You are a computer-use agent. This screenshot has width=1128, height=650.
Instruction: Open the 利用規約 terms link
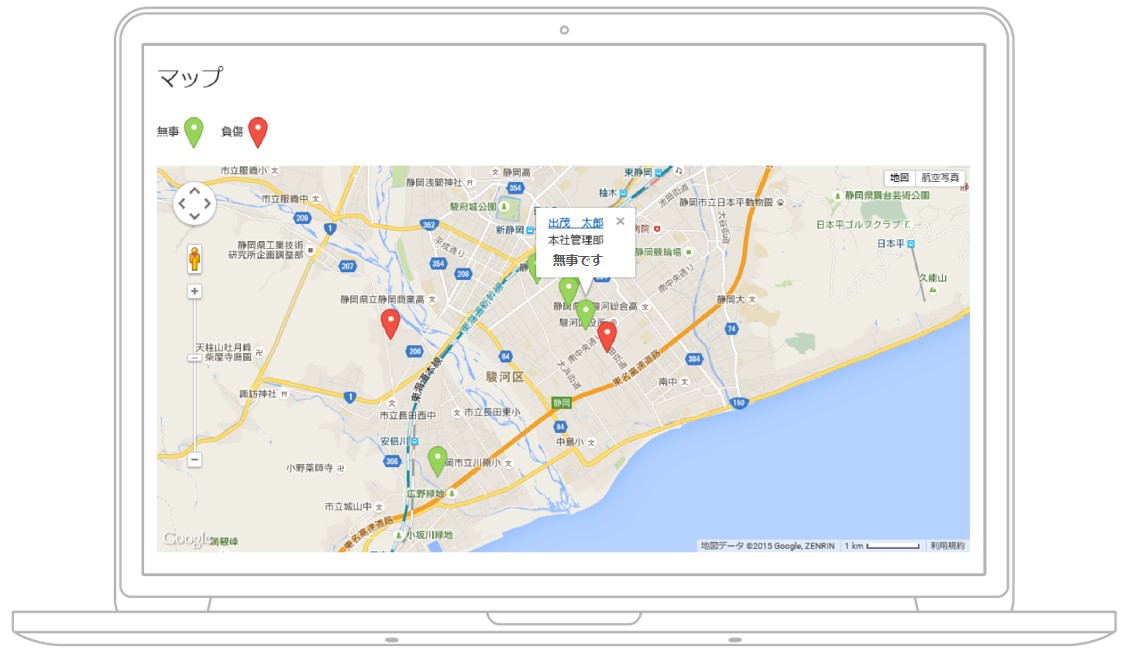coord(947,546)
